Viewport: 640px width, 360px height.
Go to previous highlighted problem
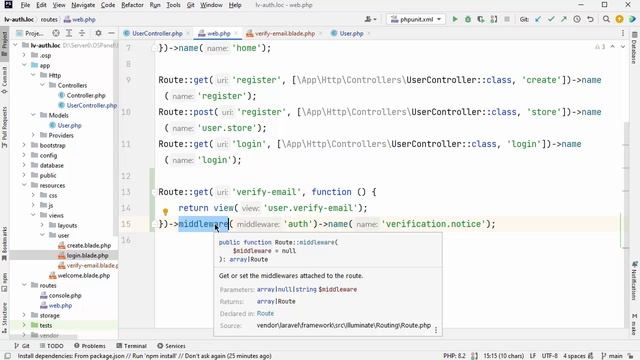point(613,47)
